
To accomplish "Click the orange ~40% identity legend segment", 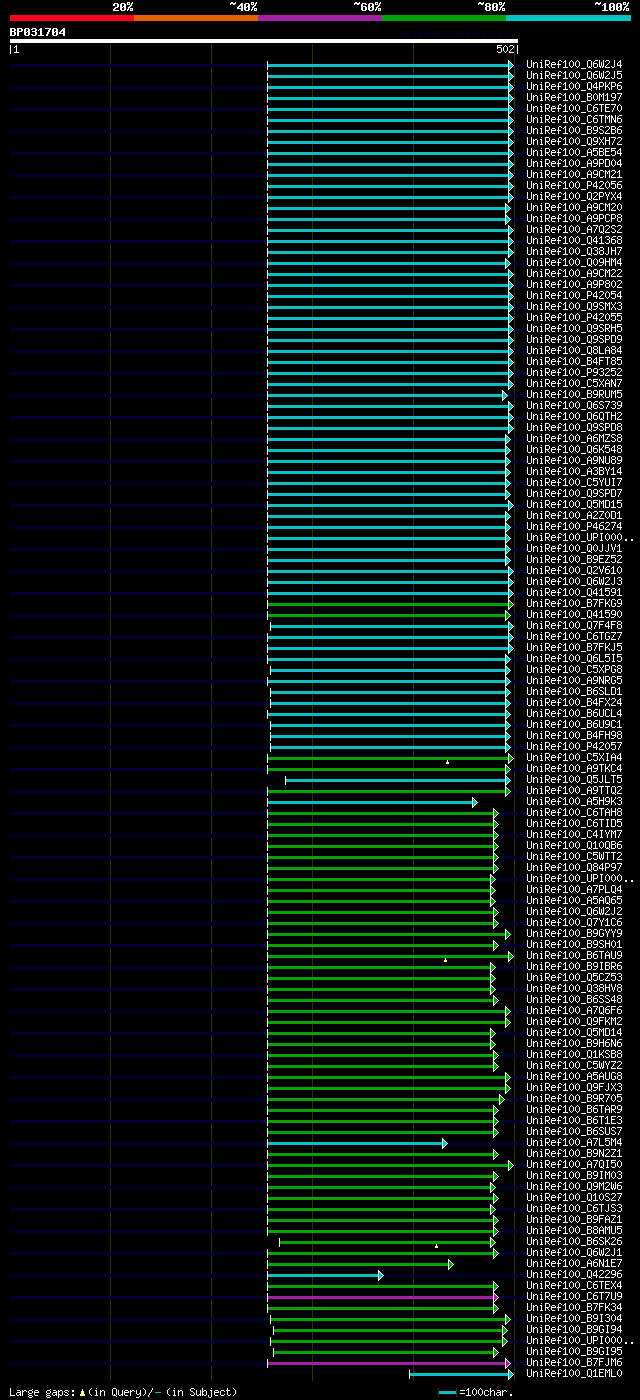I will pos(196,18).
